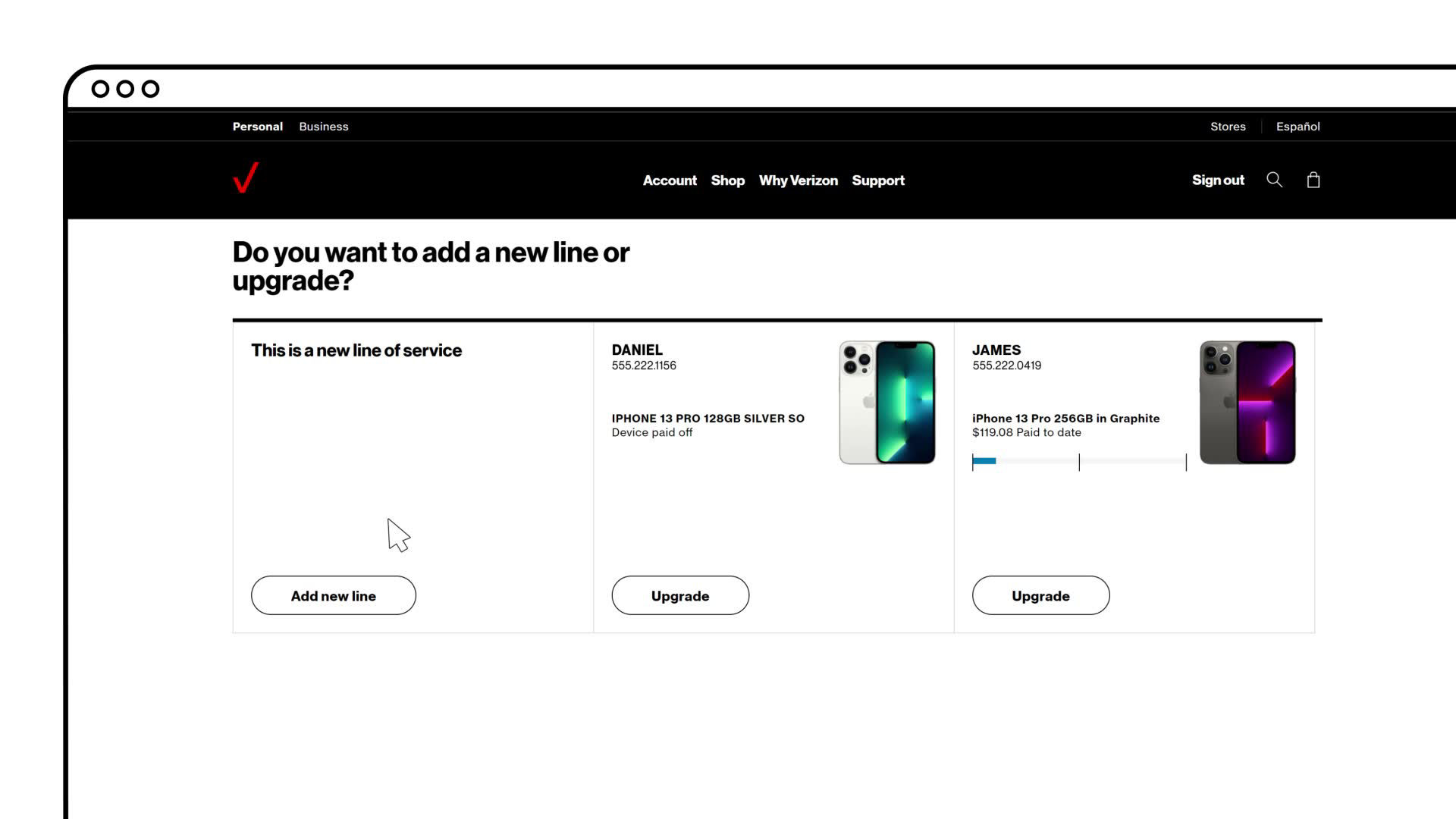Click Upgrade button for Daniel

coord(680,595)
